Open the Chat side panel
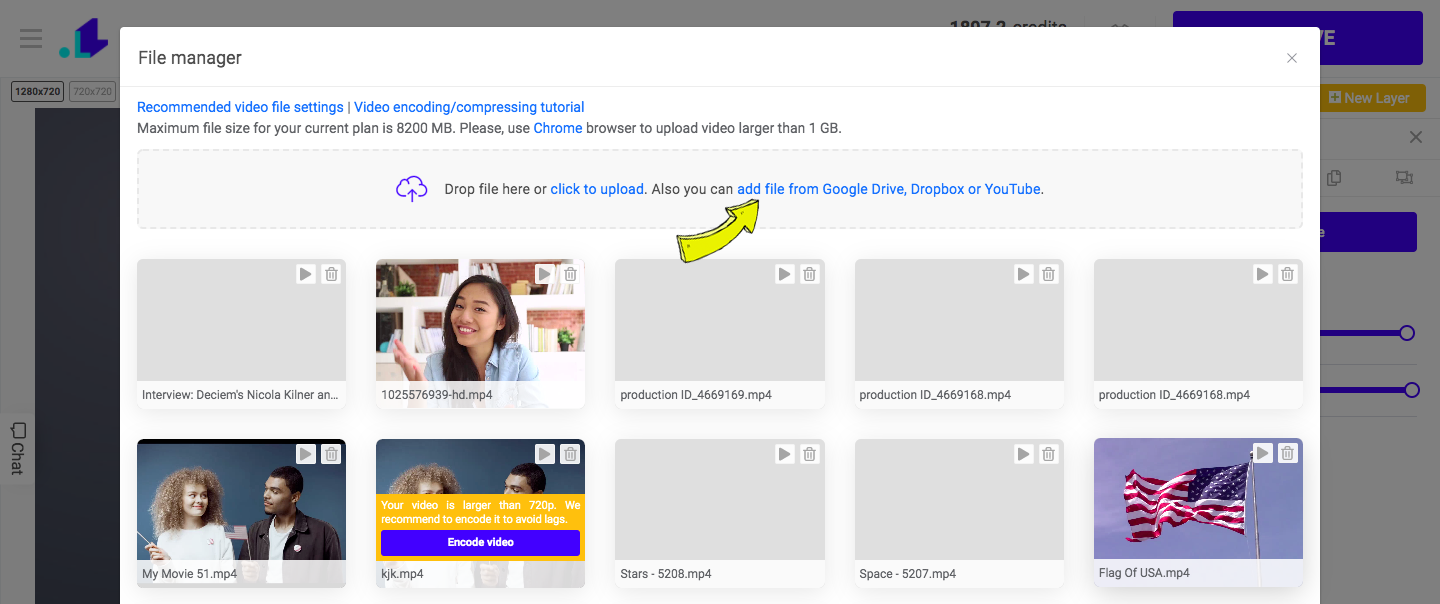The image size is (1440, 604). [x=17, y=448]
